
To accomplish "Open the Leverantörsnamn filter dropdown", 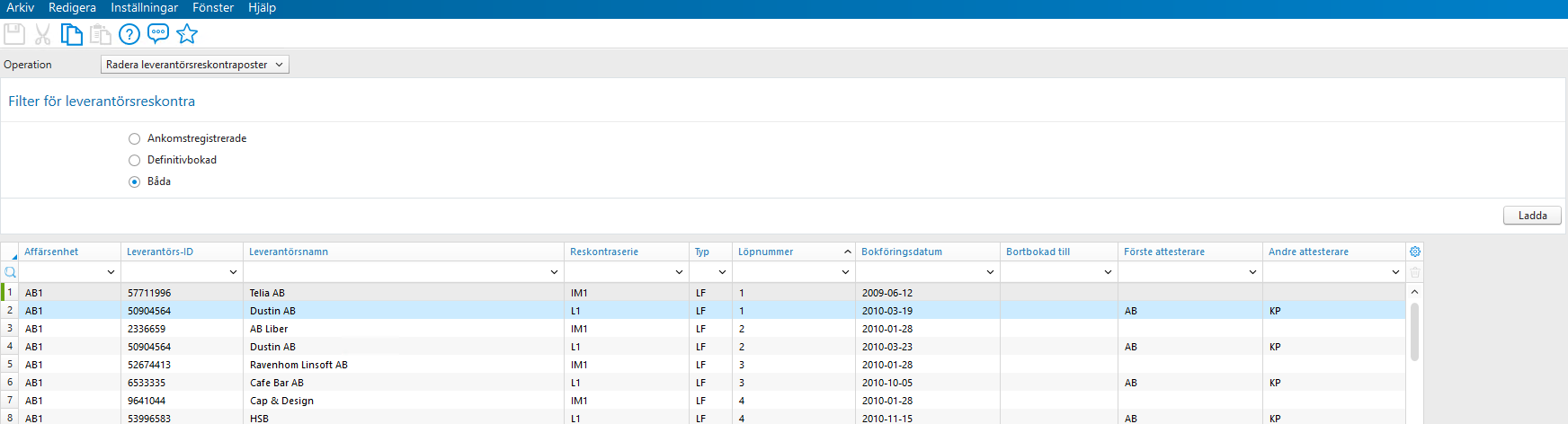I will [554, 272].
